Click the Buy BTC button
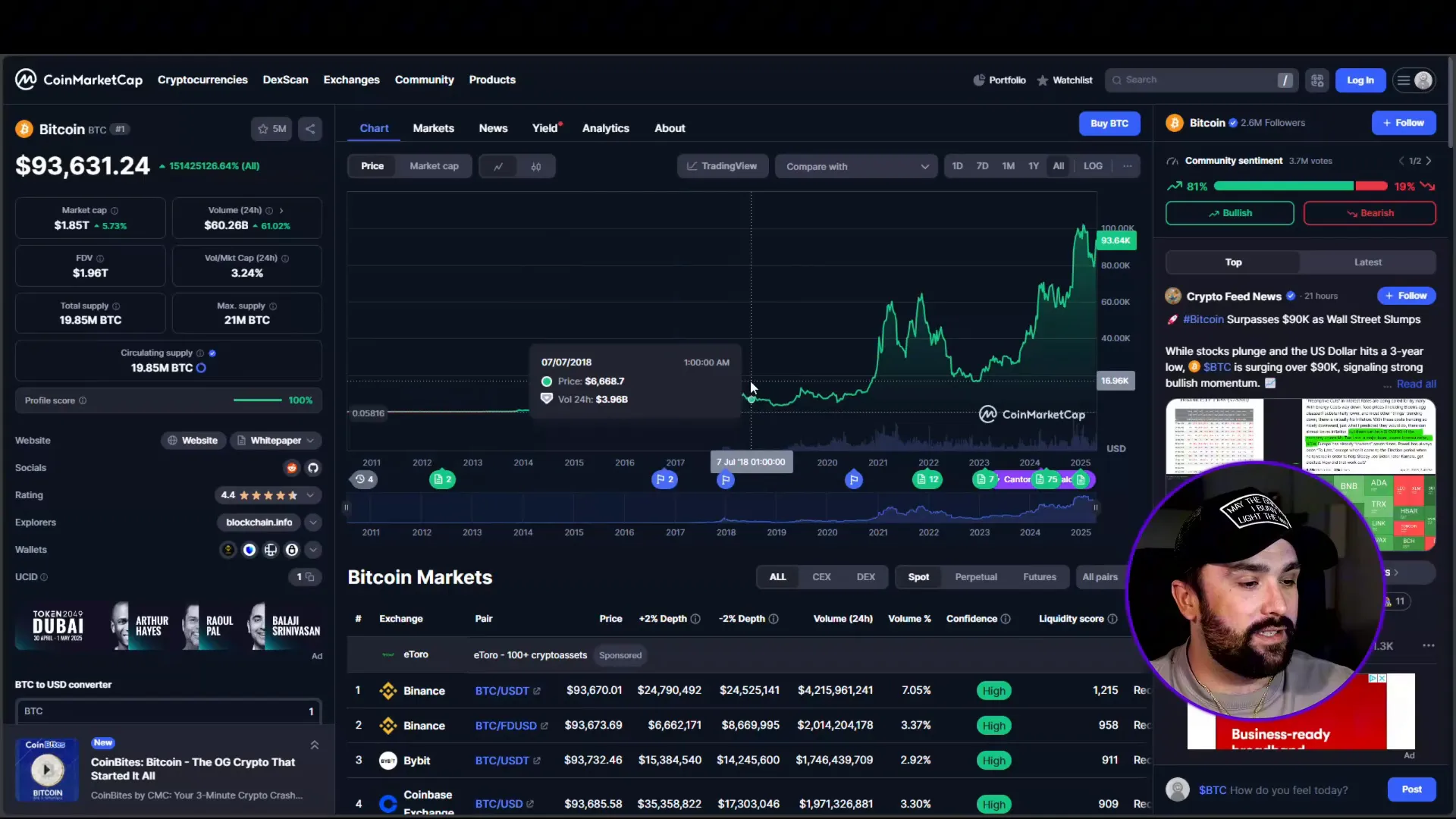Image resolution: width=1456 pixels, height=819 pixels. click(1109, 124)
